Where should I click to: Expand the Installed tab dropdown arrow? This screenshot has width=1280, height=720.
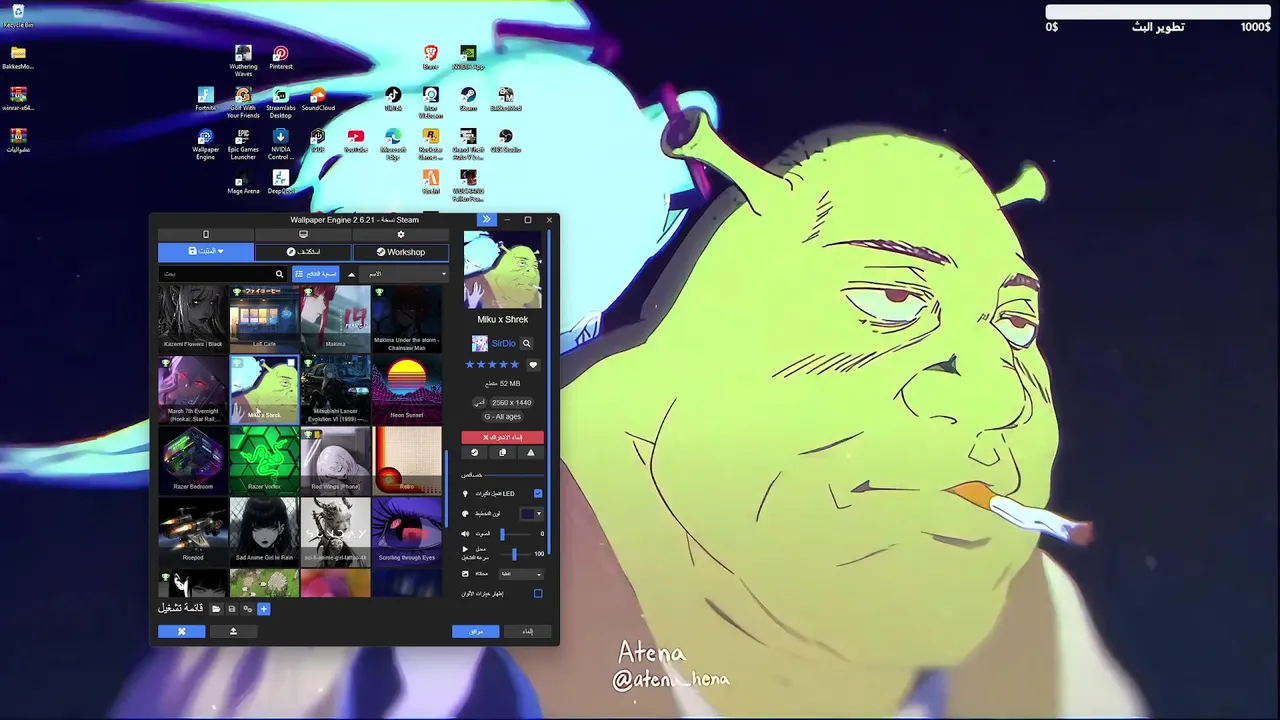221,252
